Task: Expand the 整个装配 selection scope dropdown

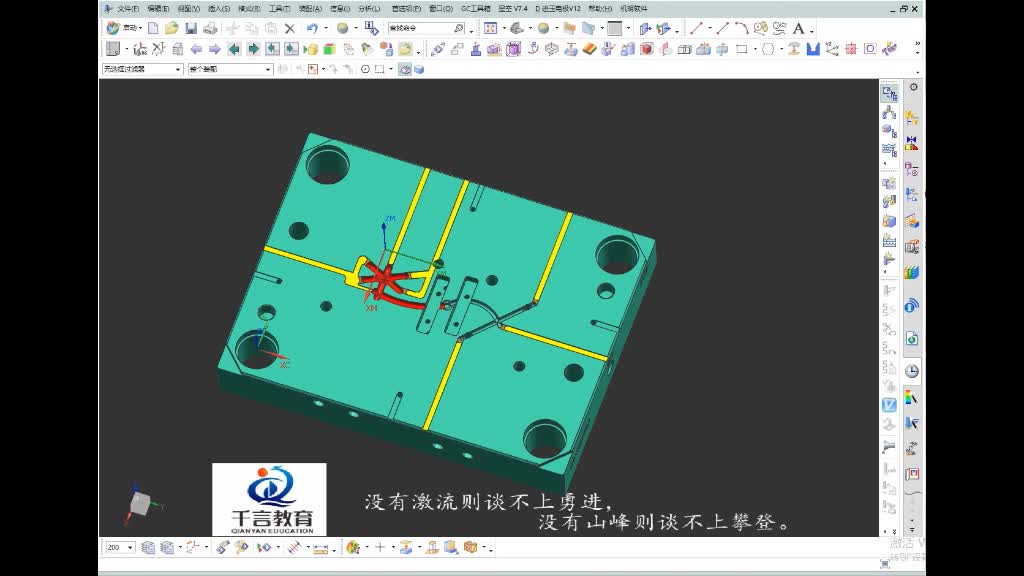Action: click(x=268, y=70)
